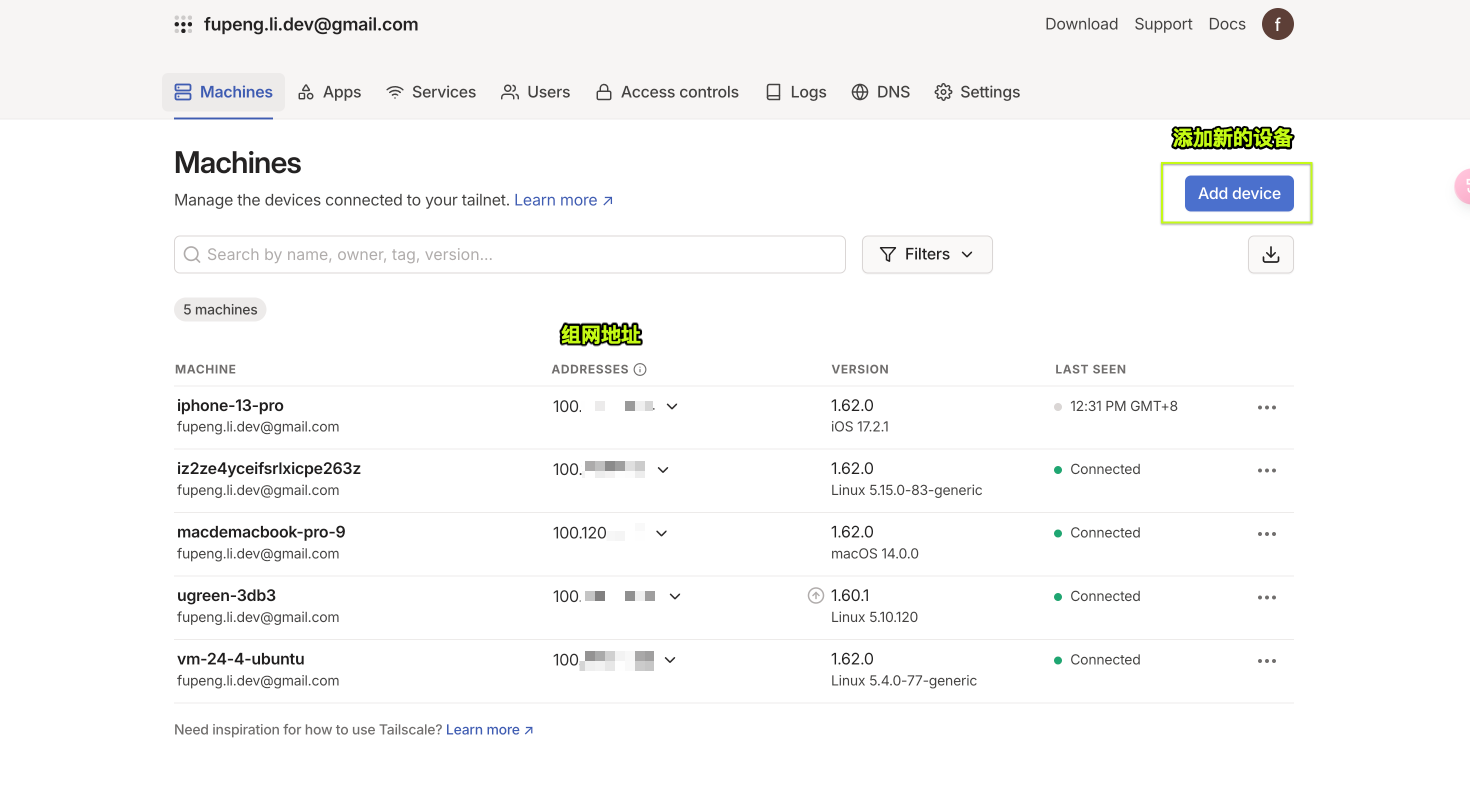This screenshot has width=1470, height=801.
Task: Expand address list for macdemacbook-pro-9
Action: 661,533
